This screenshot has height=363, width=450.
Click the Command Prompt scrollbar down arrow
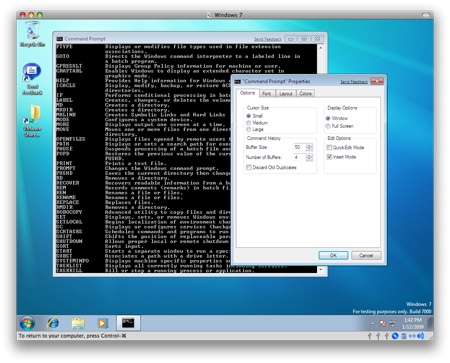click(321, 269)
